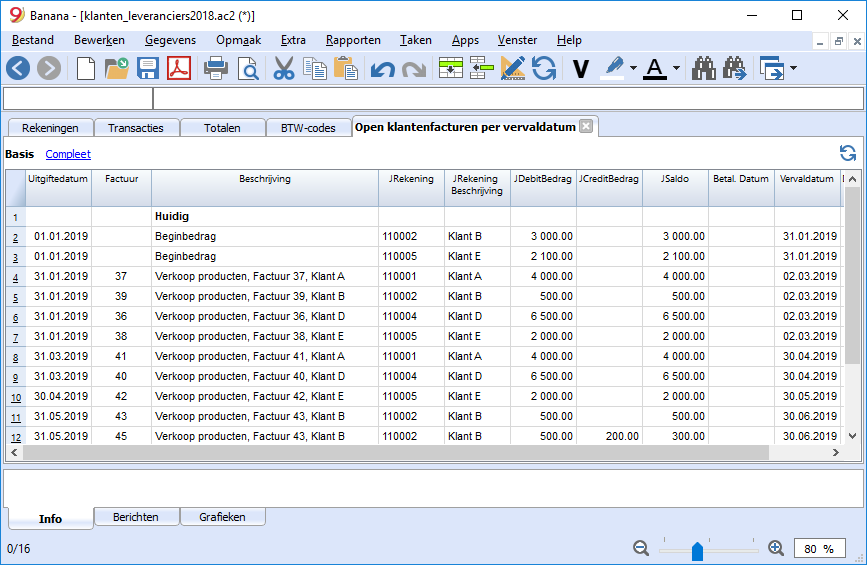This screenshot has width=867, height=565.
Task: Select the Basis view
Action: (19, 154)
